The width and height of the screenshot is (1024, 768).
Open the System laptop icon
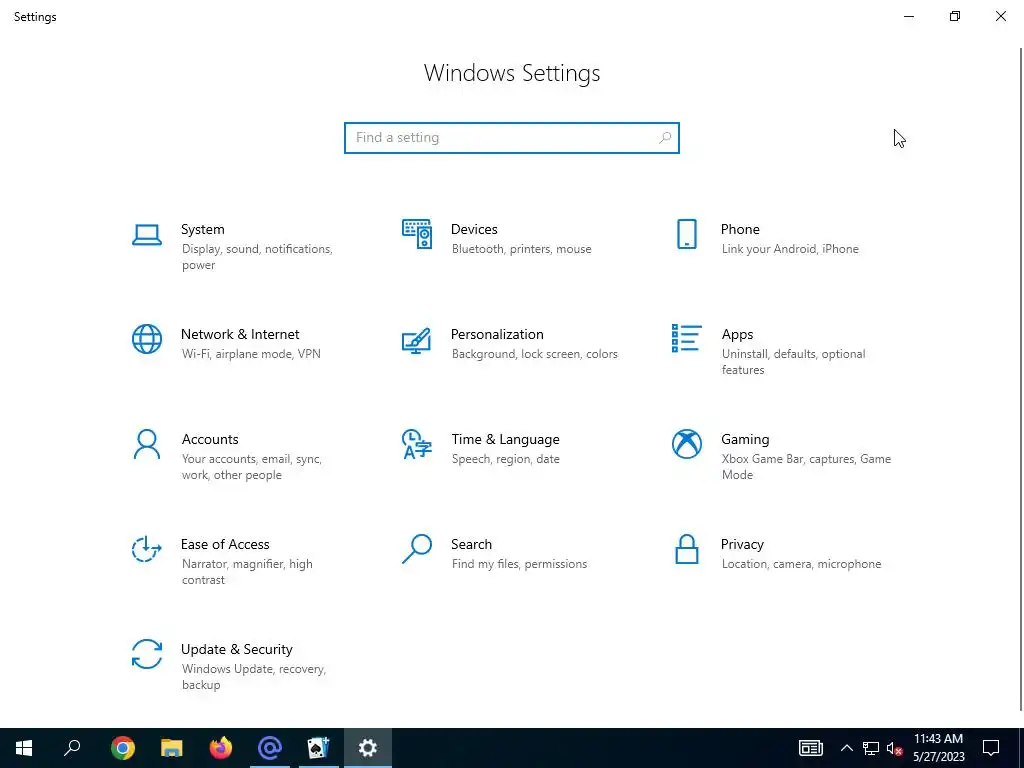[146, 235]
